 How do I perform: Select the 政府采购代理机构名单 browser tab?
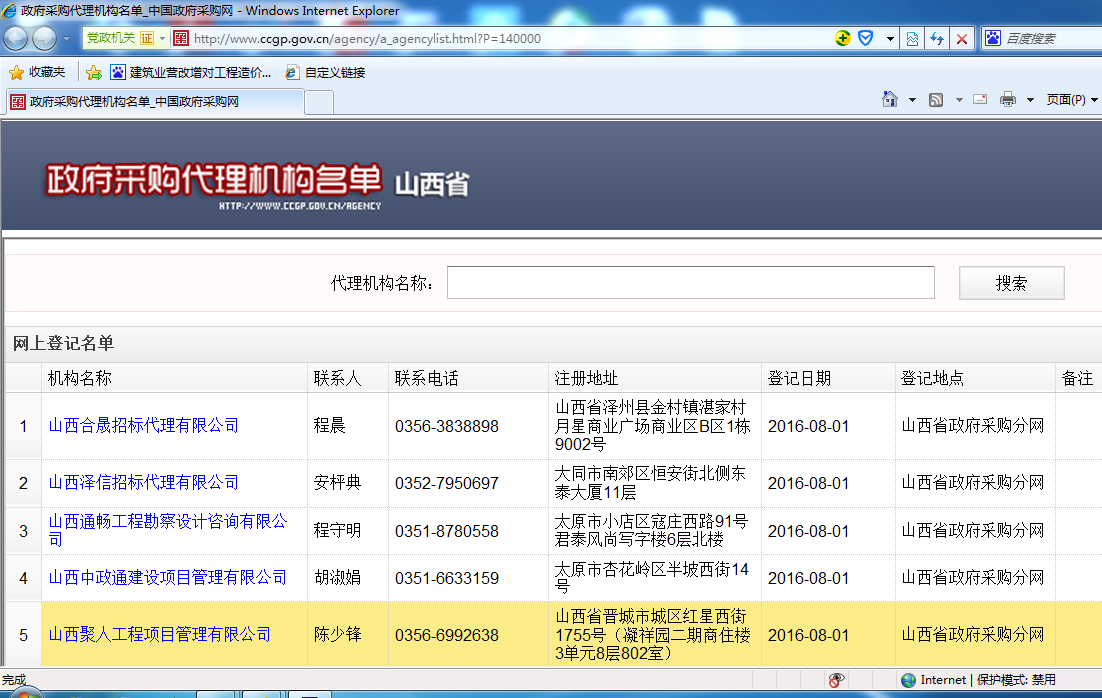click(155, 102)
